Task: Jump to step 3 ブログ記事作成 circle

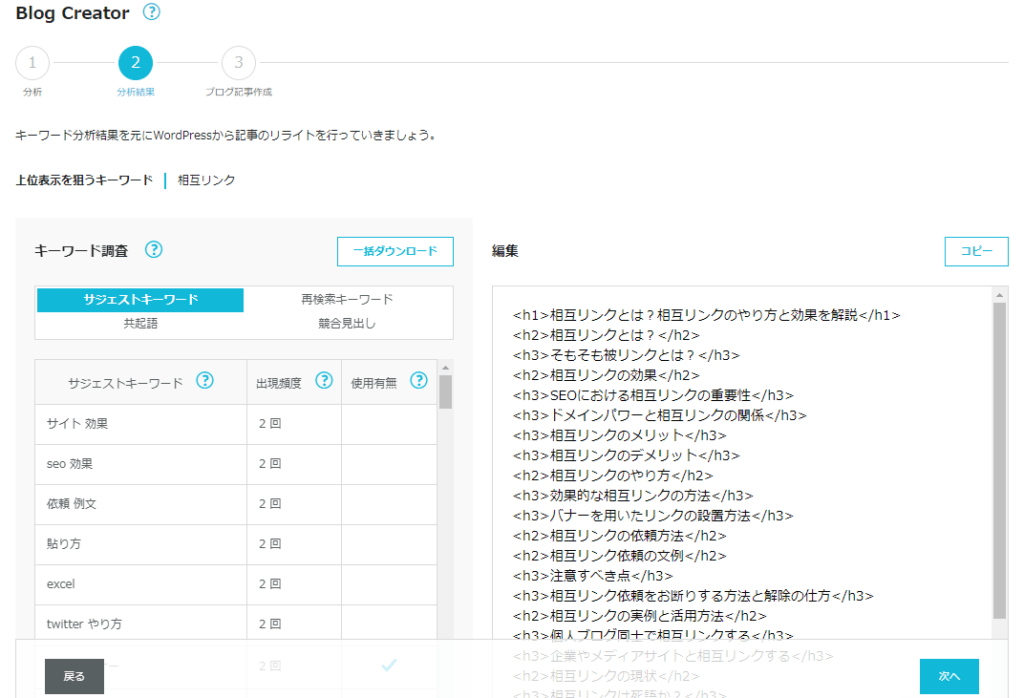Action: tap(238, 64)
